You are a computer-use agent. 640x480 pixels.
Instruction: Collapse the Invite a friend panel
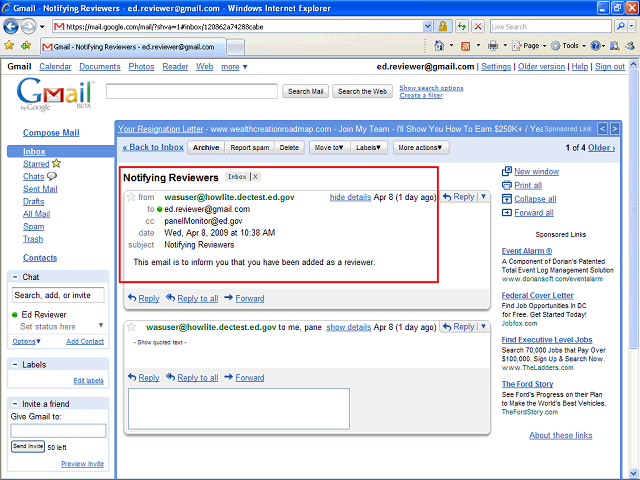click(15, 404)
